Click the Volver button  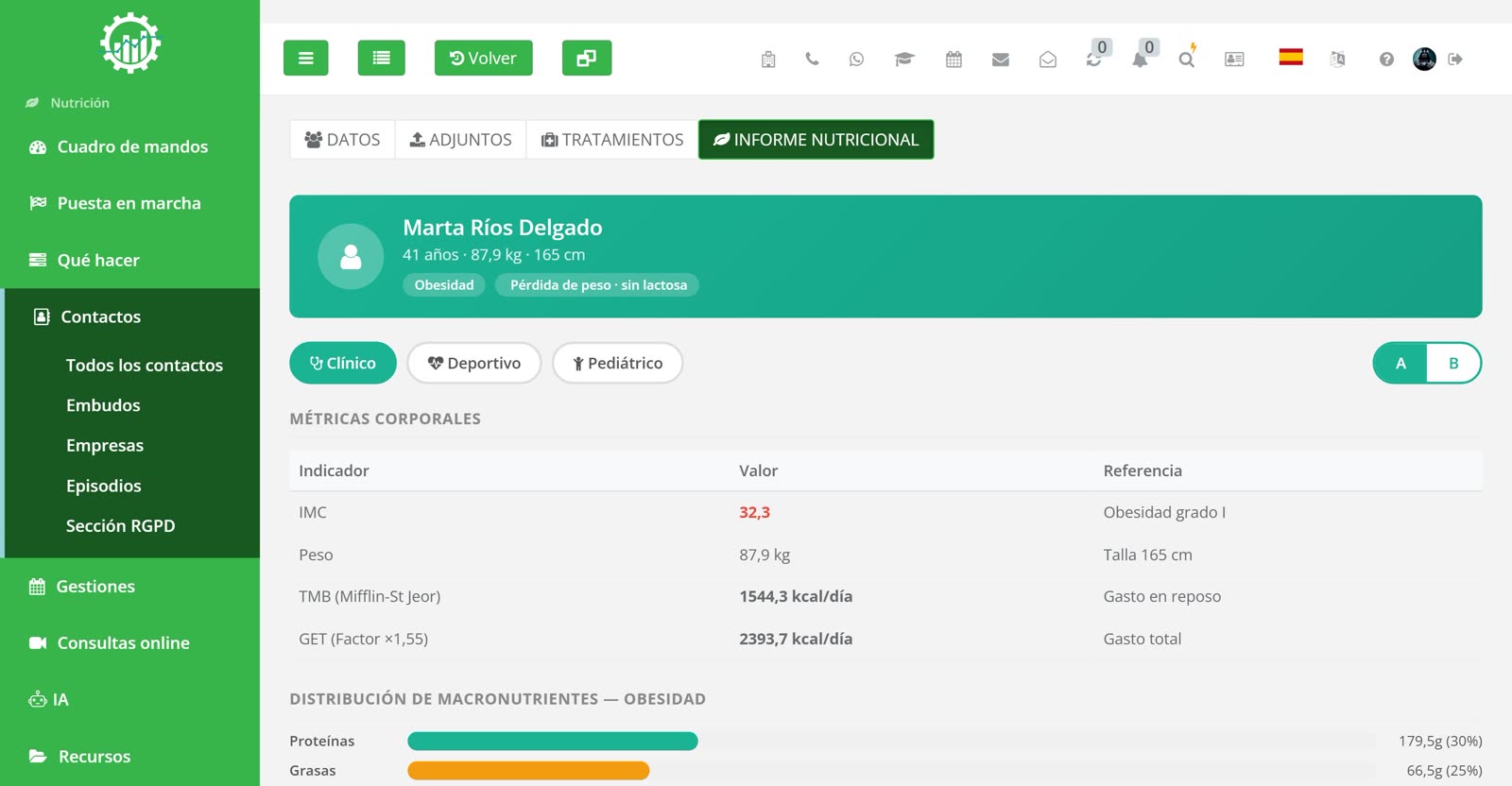coord(483,58)
